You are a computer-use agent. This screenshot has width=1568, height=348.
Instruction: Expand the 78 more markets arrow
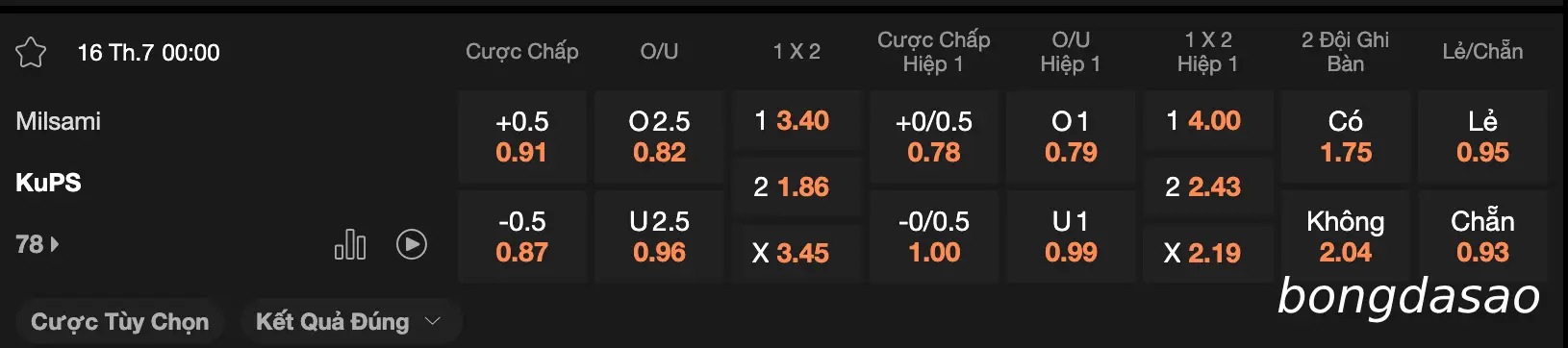[38, 244]
